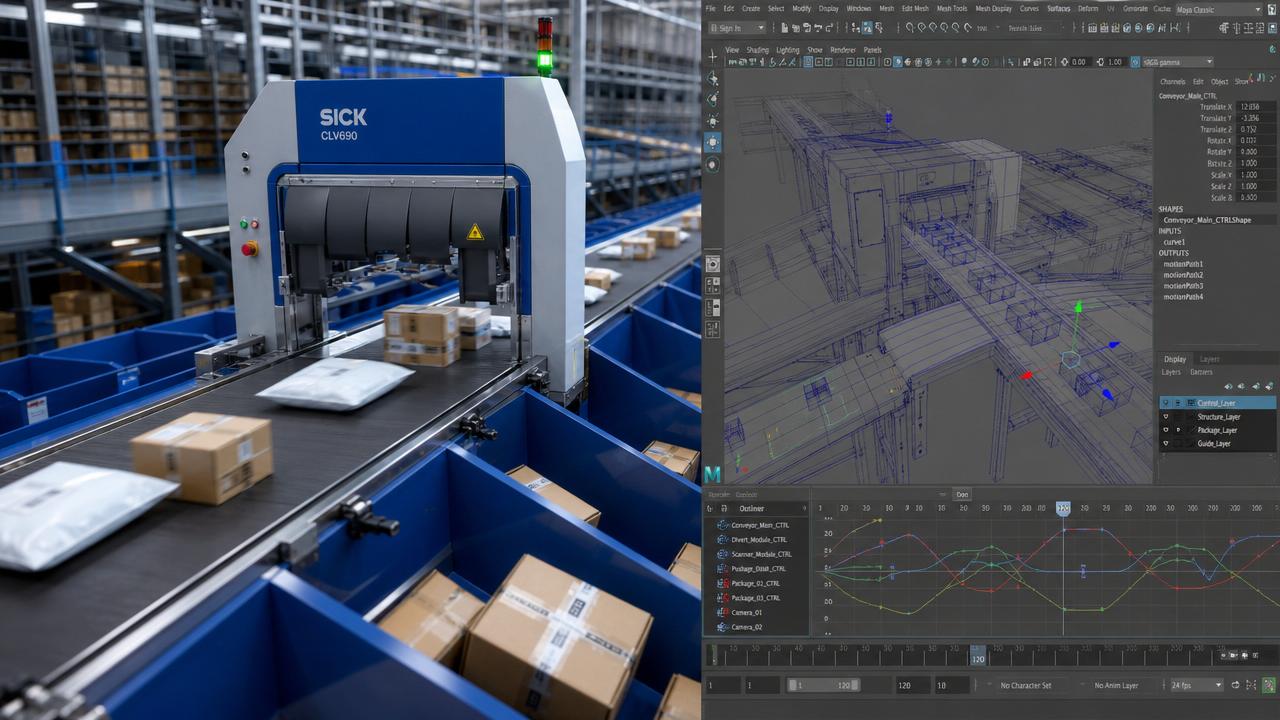Click the first snap-to-grid magnet icon in the status line
Viewport: 1280px width, 720px height.
910,28
